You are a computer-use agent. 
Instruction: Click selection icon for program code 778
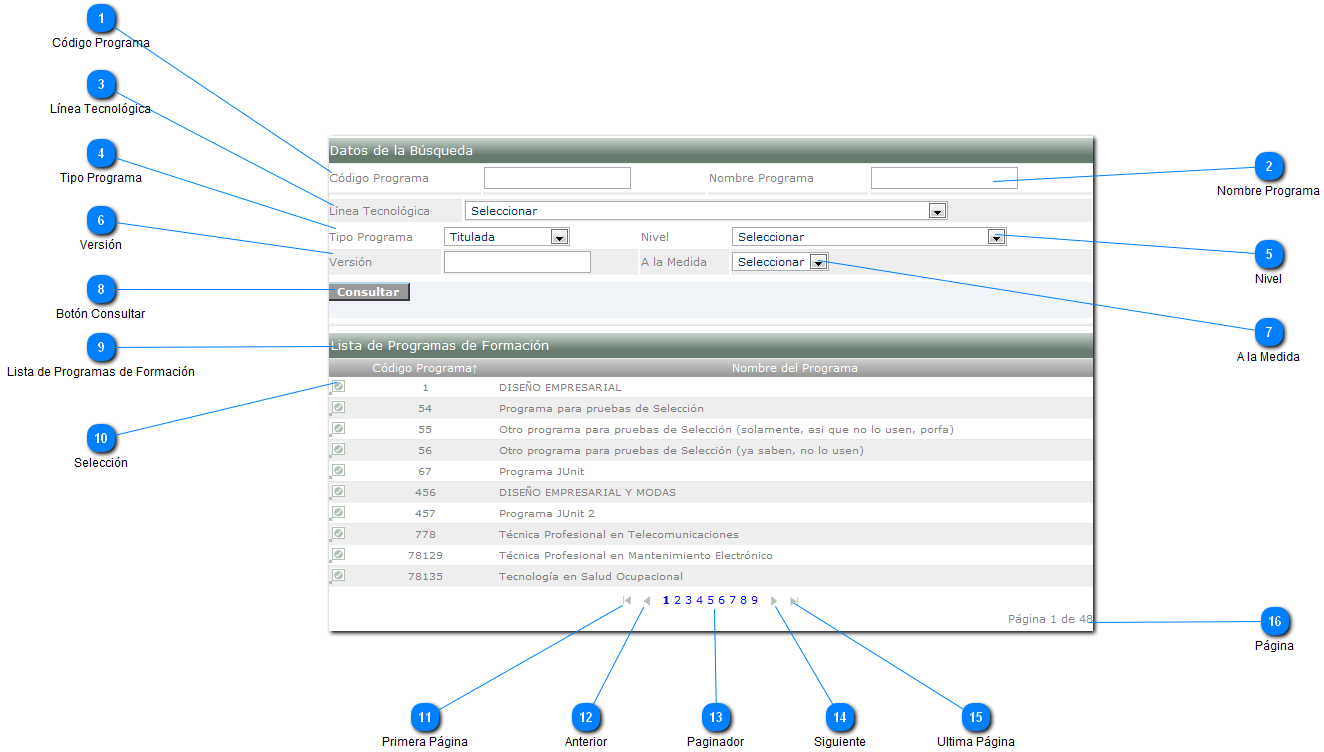click(x=338, y=533)
